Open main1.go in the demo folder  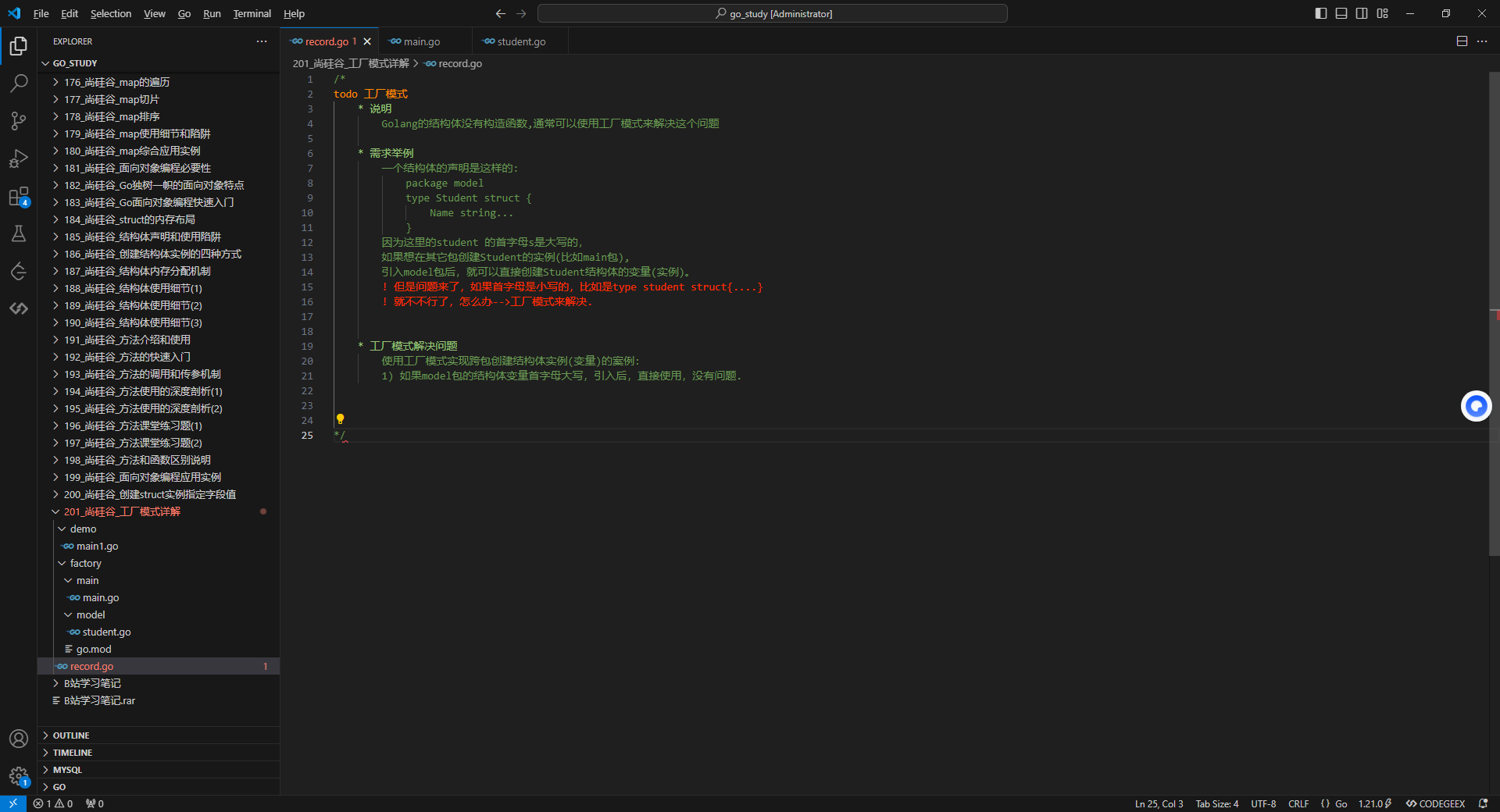(x=159, y=546)
